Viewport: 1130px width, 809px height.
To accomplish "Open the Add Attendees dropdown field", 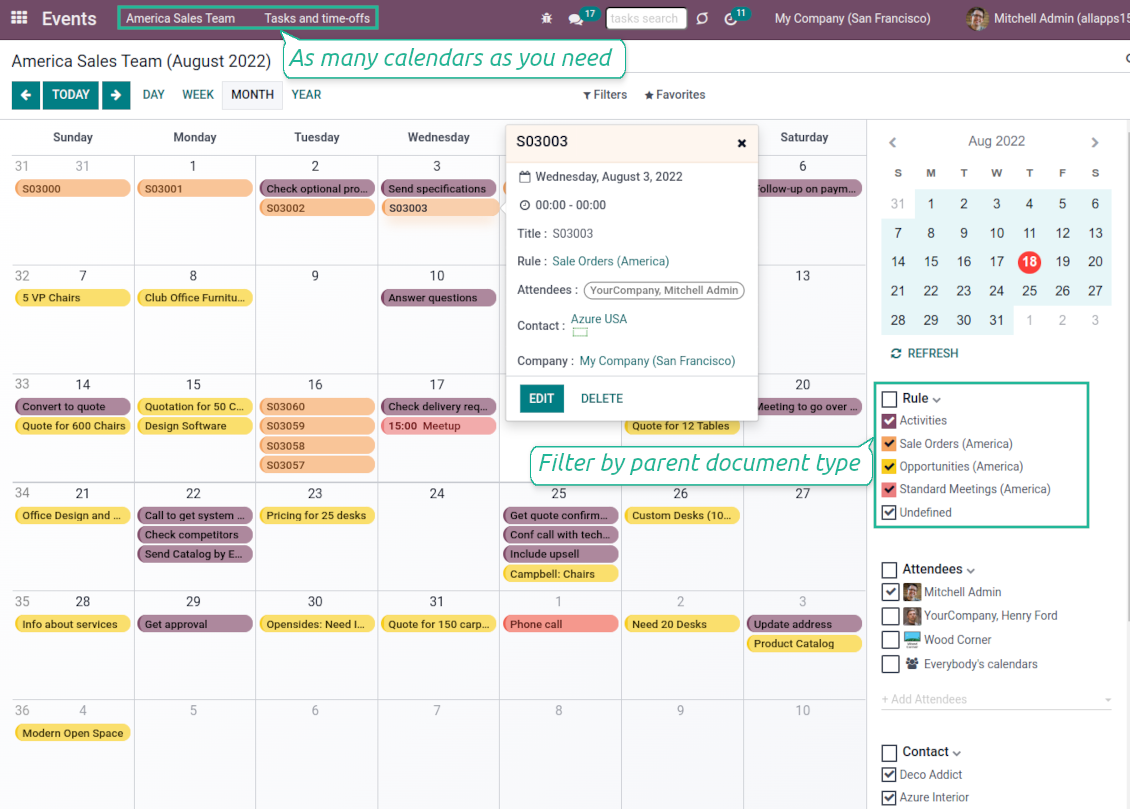I will pos(996,699).
